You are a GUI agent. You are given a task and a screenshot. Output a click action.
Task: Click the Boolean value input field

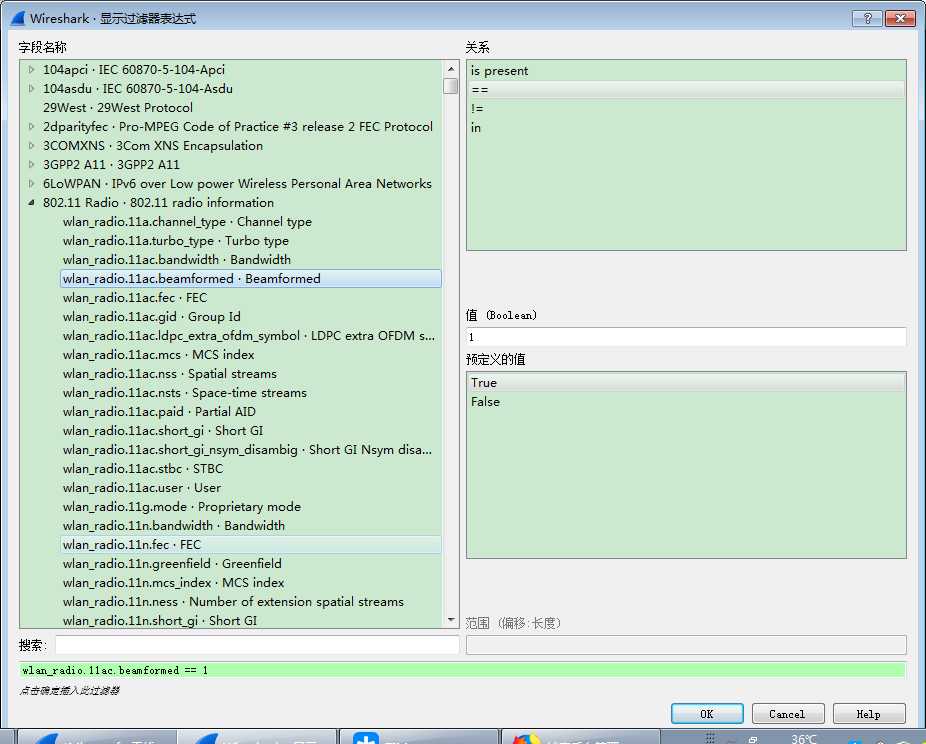pyautogui.click(x=686, y=337)
